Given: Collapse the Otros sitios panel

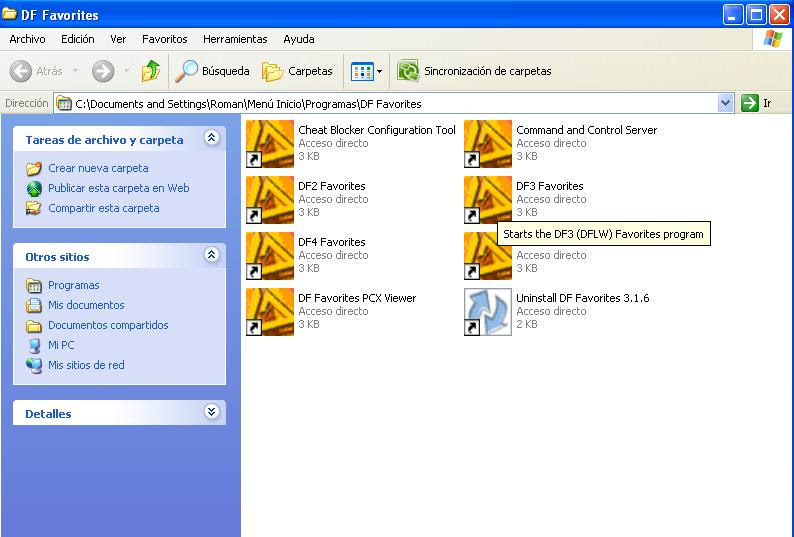Looking at the screenshot, I should click(x=212, y=254).
